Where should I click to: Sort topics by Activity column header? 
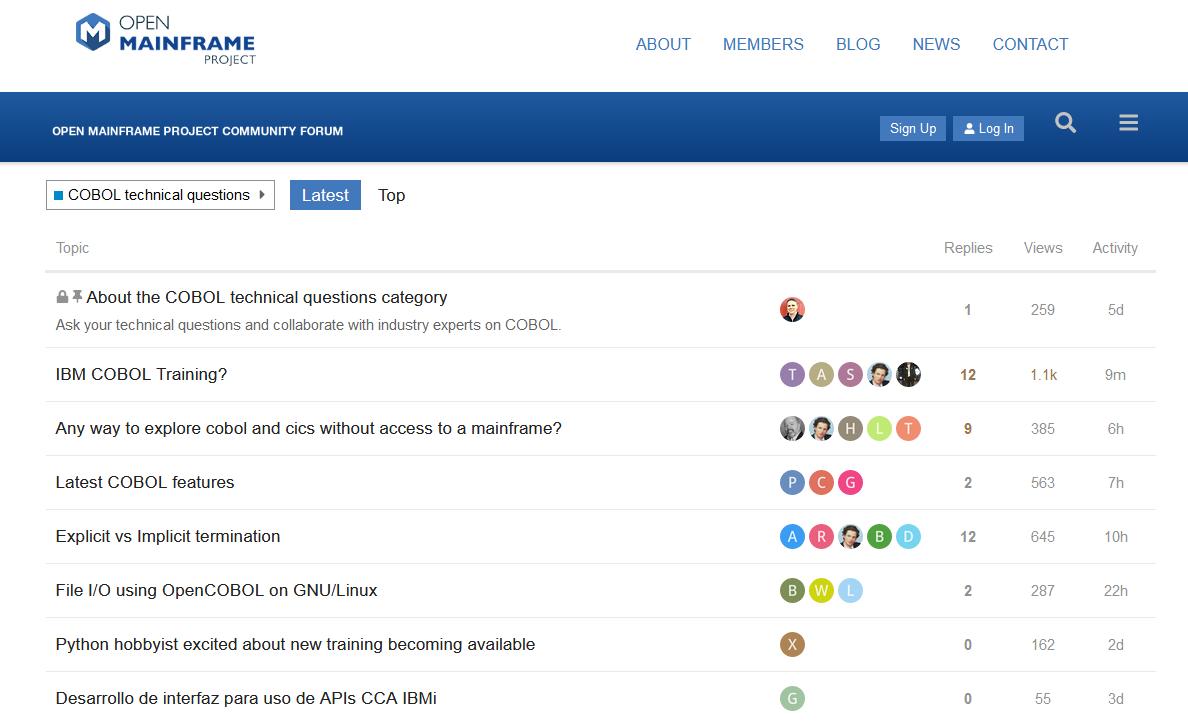tap(1115, 248)
